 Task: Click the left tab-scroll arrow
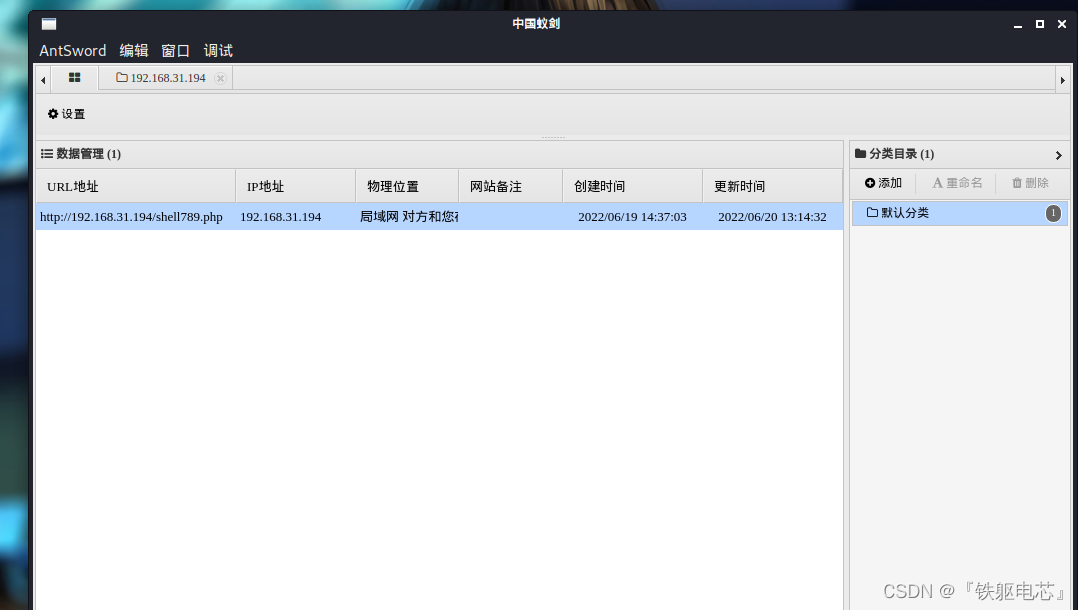click(41, 78)
